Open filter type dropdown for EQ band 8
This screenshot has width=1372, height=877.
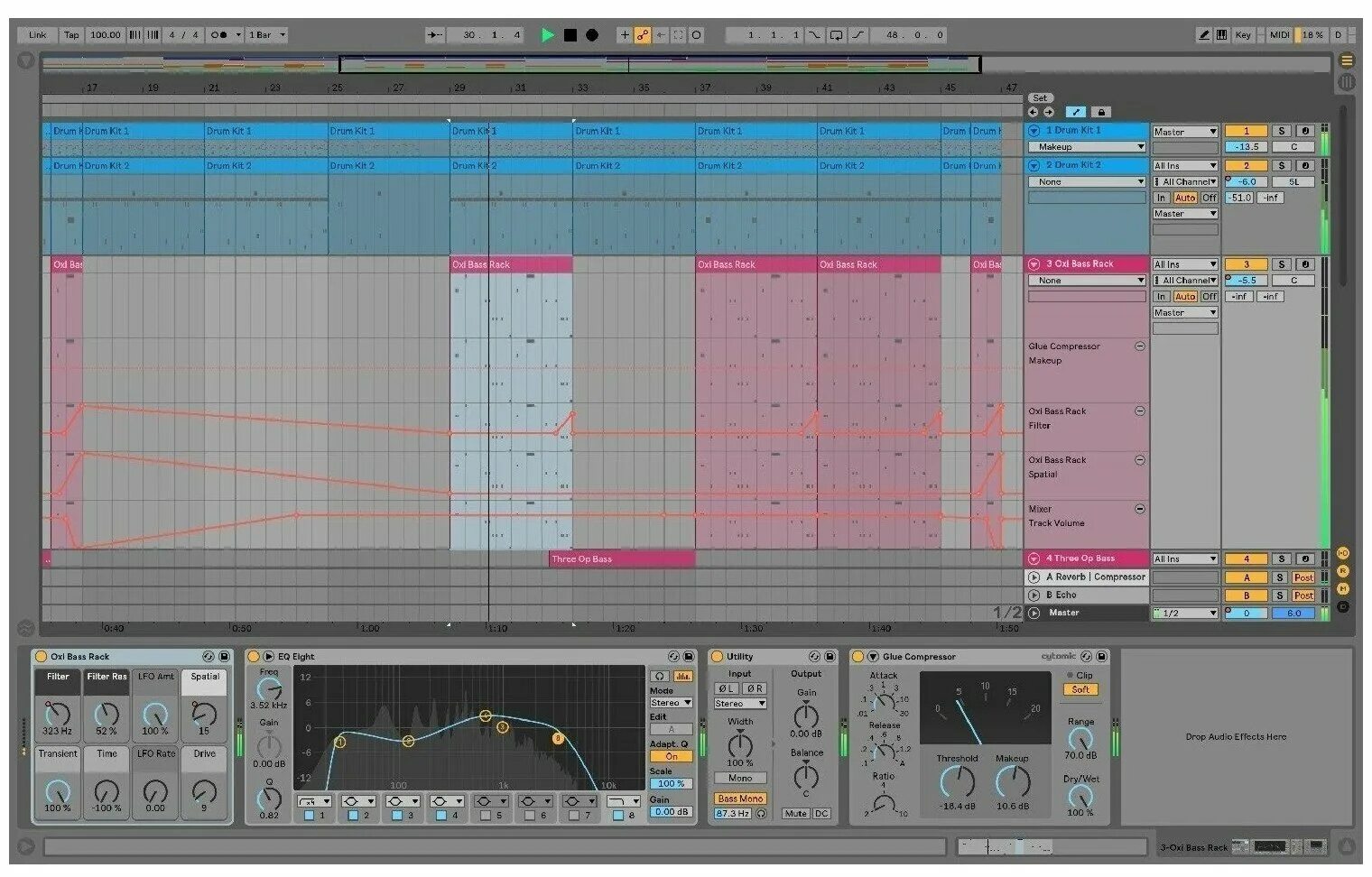coord(623,801)
